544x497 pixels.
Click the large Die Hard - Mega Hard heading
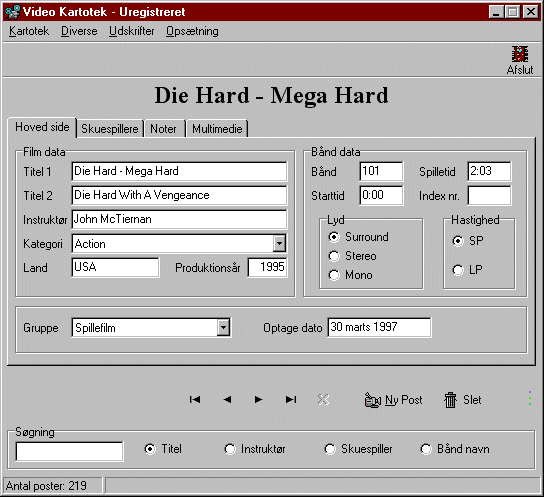[271, 95]
